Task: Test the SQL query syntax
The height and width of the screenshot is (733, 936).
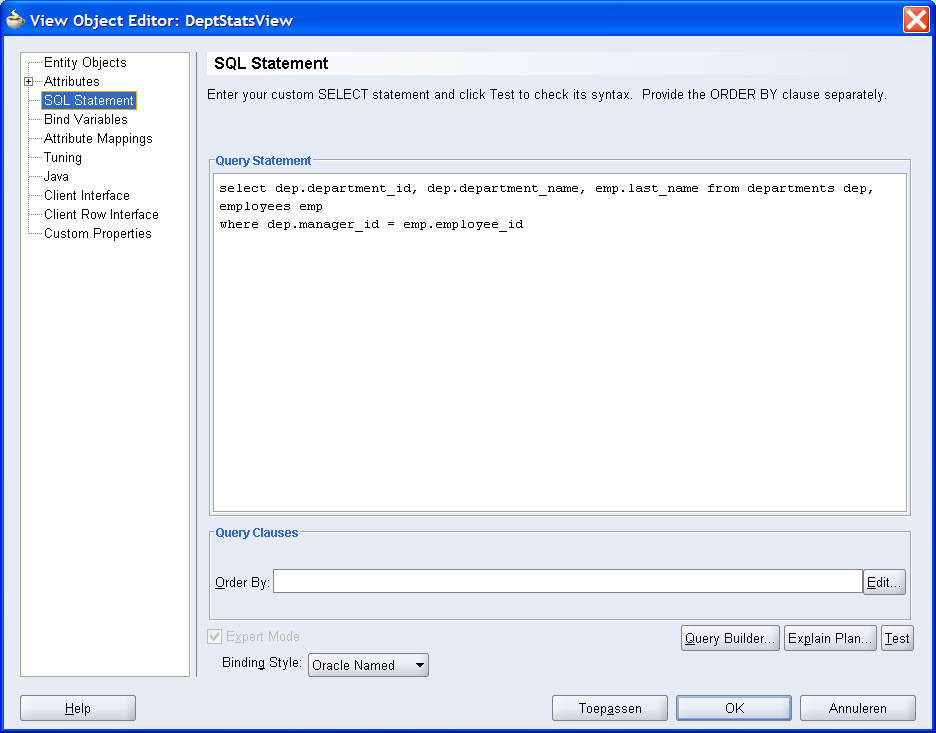Action: 897,638
